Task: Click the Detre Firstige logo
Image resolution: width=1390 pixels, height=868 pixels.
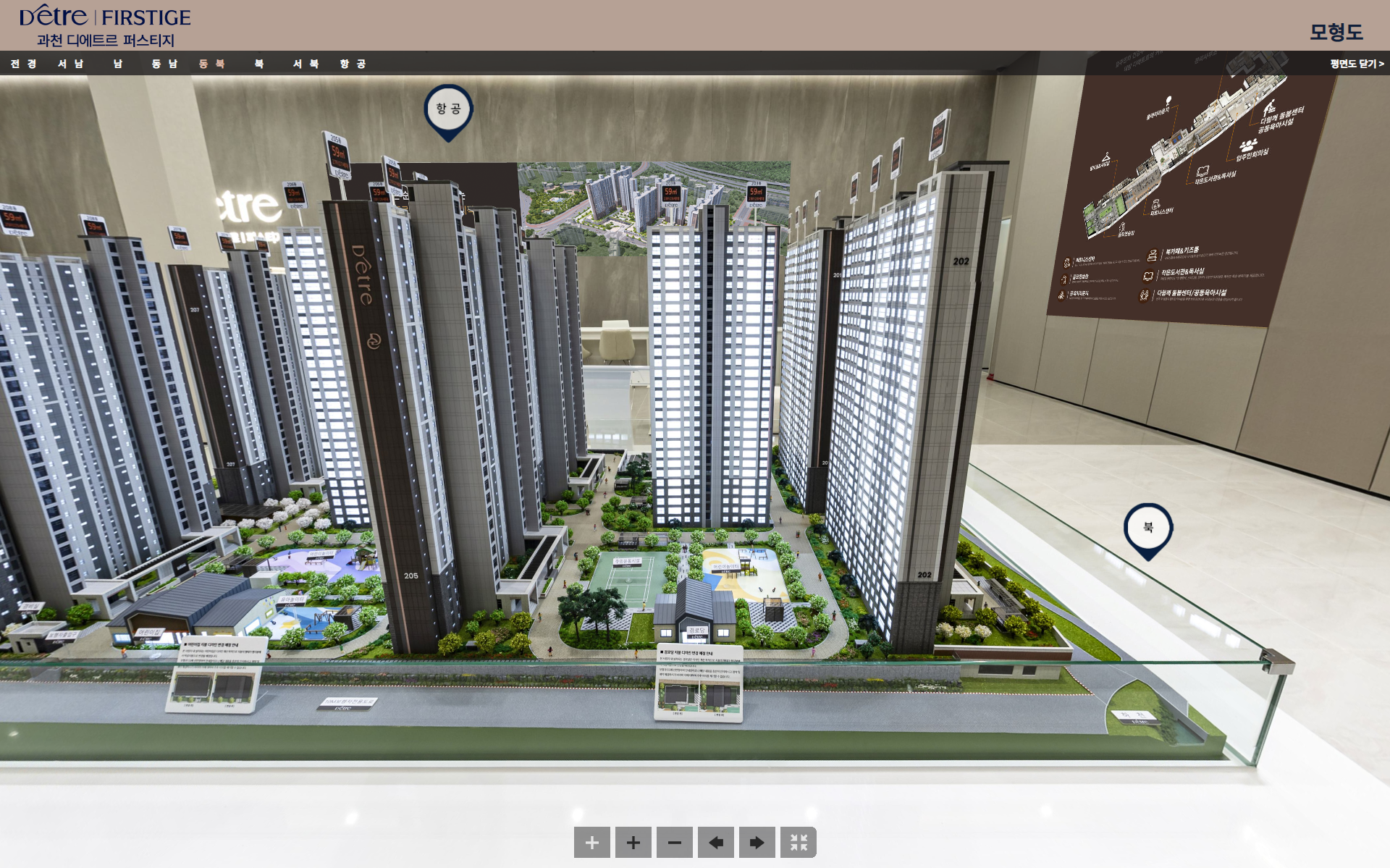Action: click(105, 17)
